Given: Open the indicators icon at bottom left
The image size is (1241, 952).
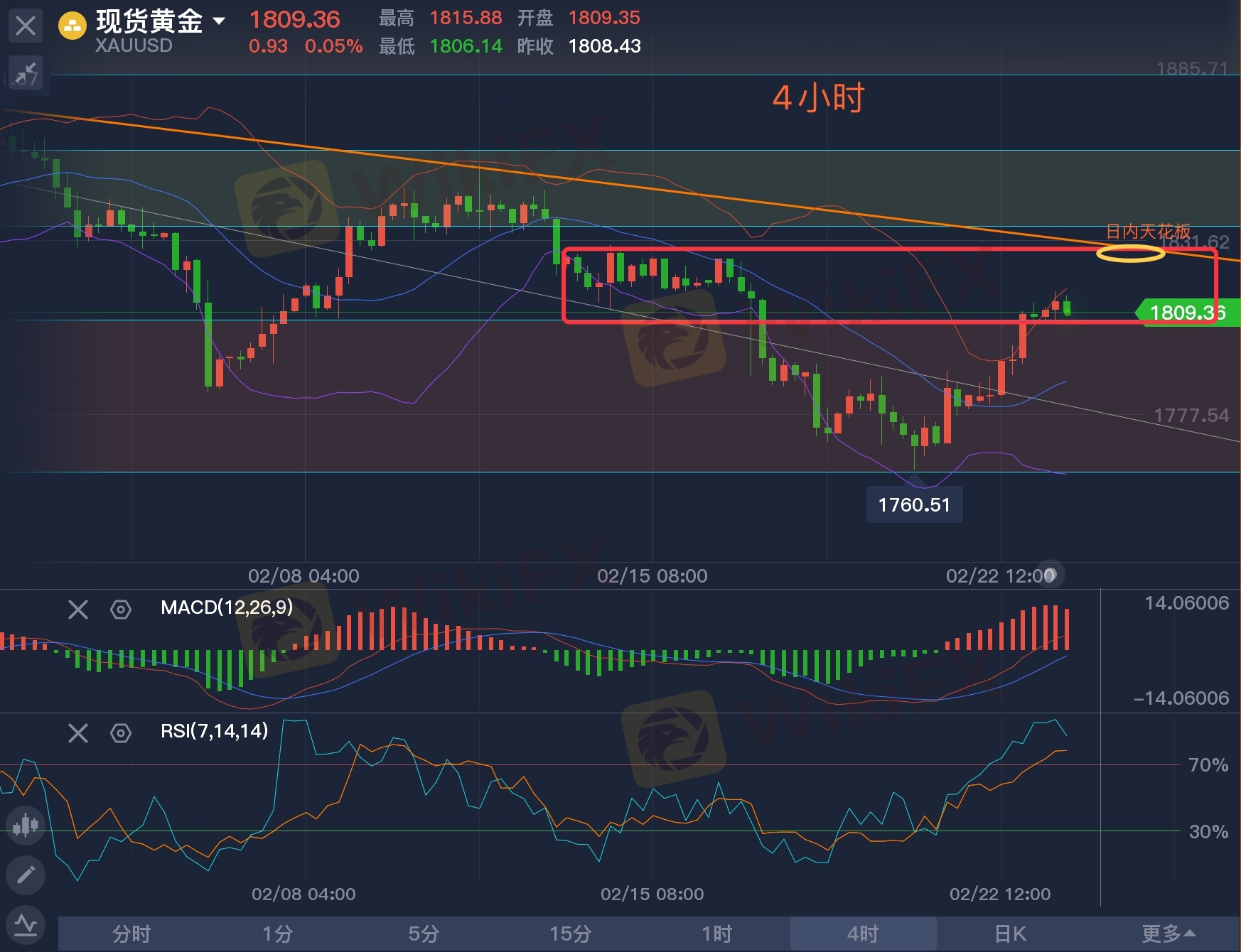Looking at the screenshot, I should coord(26,924).
